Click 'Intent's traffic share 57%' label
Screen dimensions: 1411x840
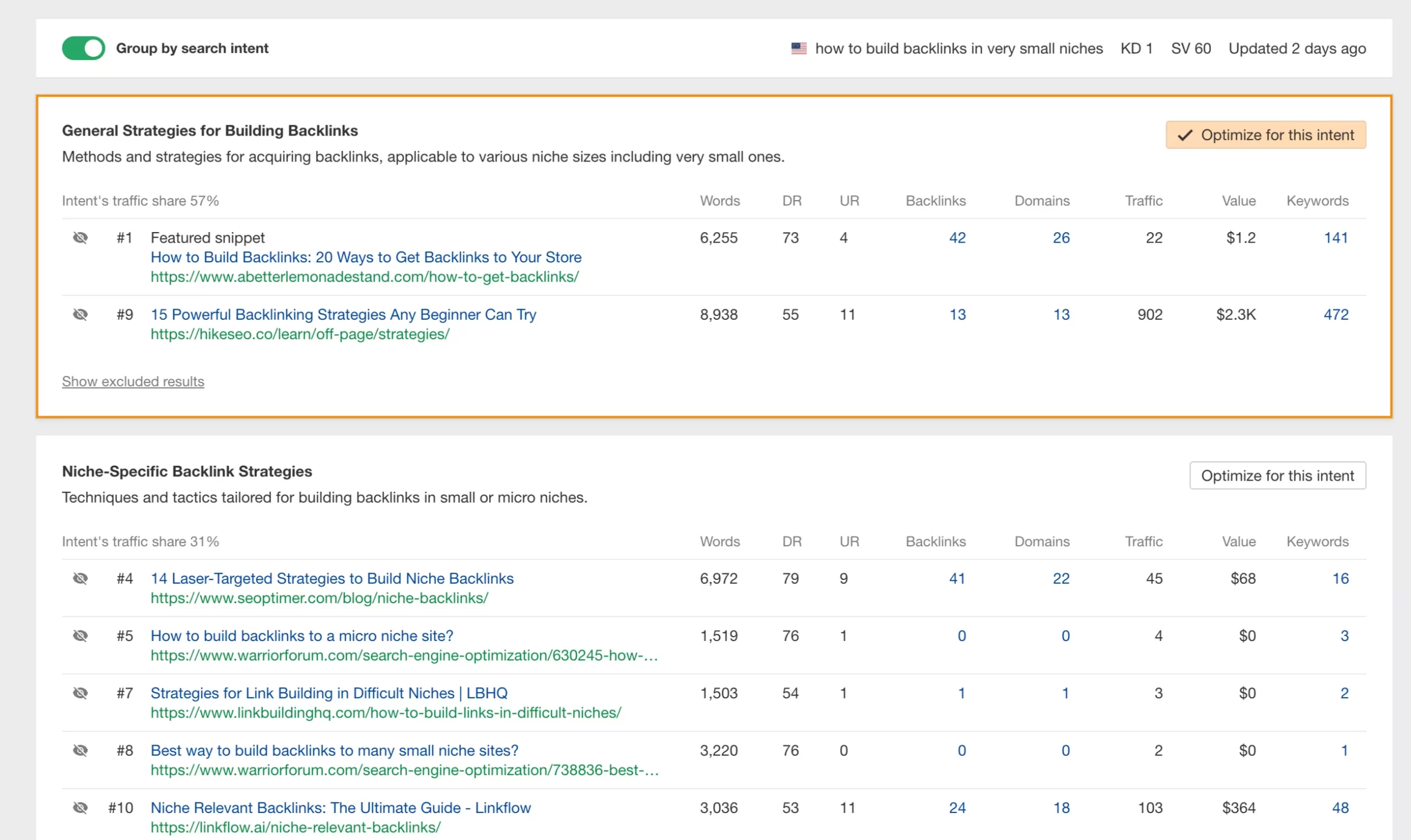click(141, 201)
